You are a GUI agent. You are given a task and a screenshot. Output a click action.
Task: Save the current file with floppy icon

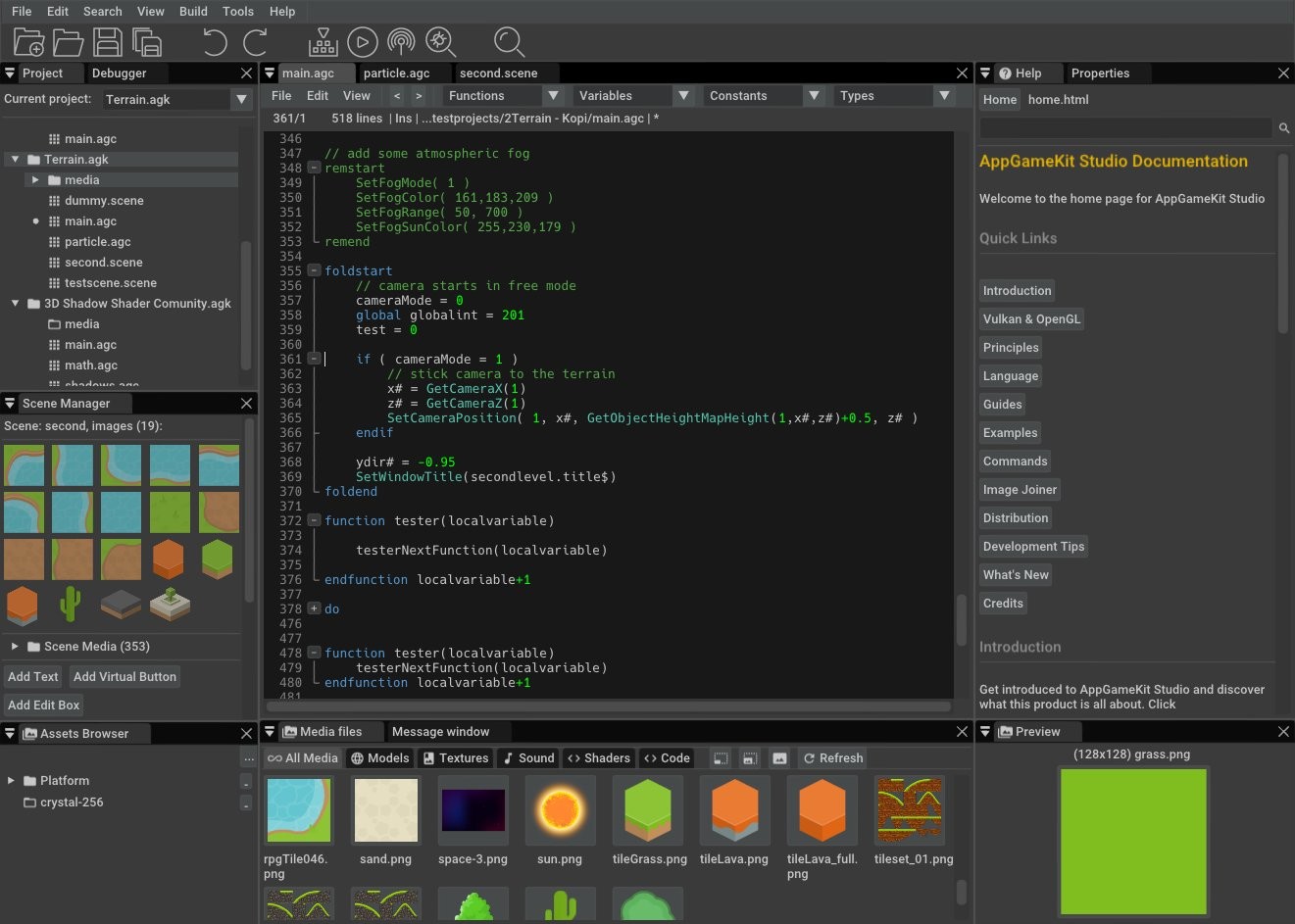107,42
